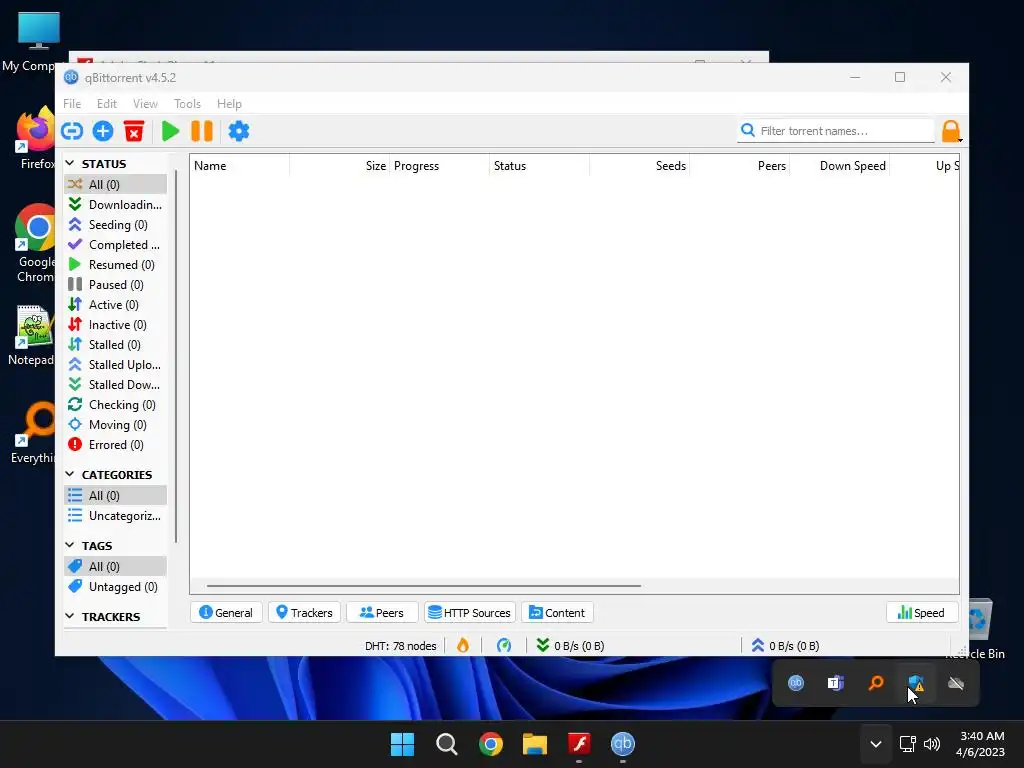Click Microsoft Teams tray icon
This screenshot has width=1024, height=768.
pos(835,683)
